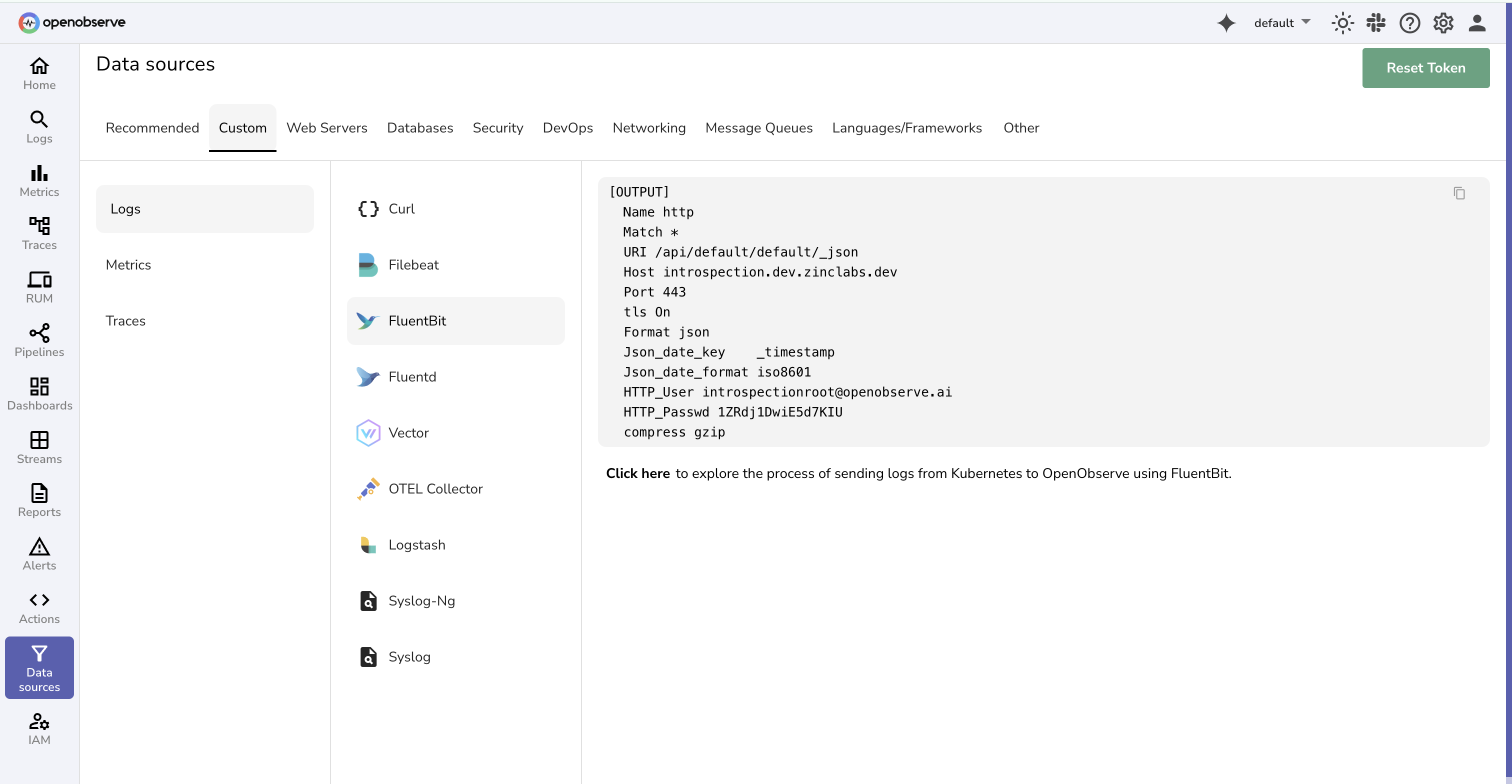Open the Slack community icon

coord(1376,23)
